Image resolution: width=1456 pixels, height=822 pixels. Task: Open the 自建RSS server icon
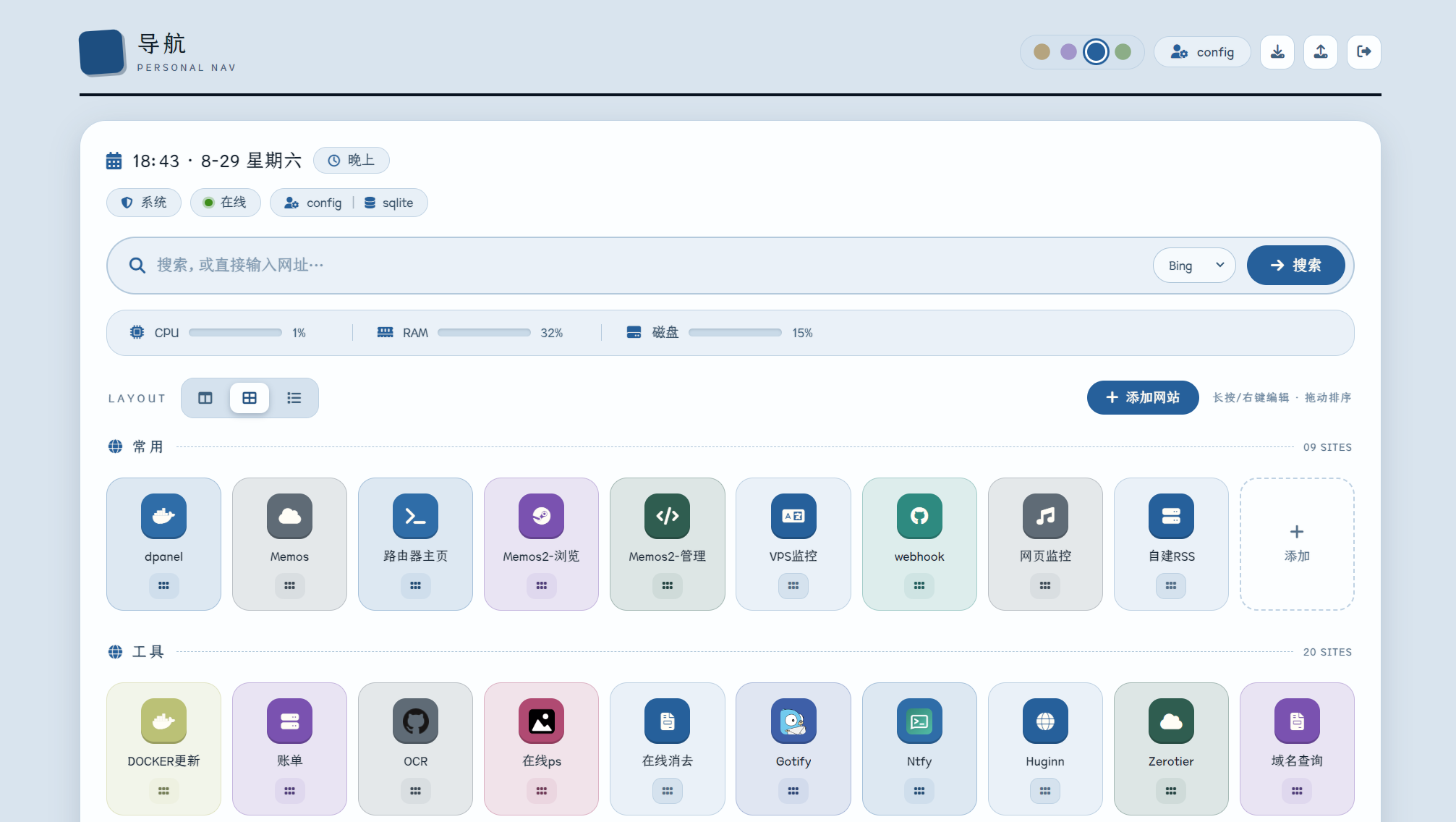click(1171, 516)
